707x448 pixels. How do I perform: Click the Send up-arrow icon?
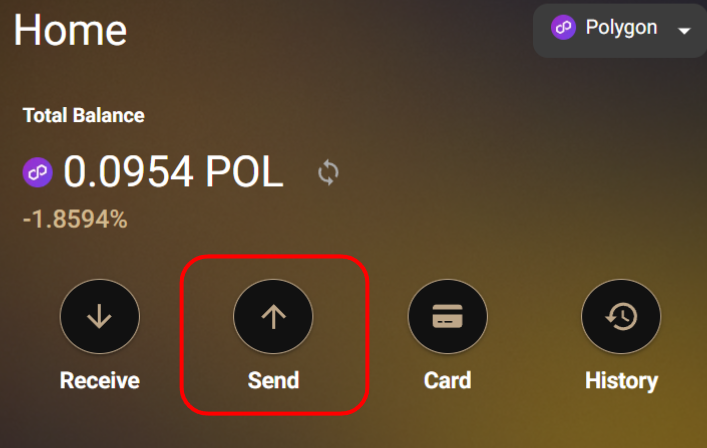(273, 316)
